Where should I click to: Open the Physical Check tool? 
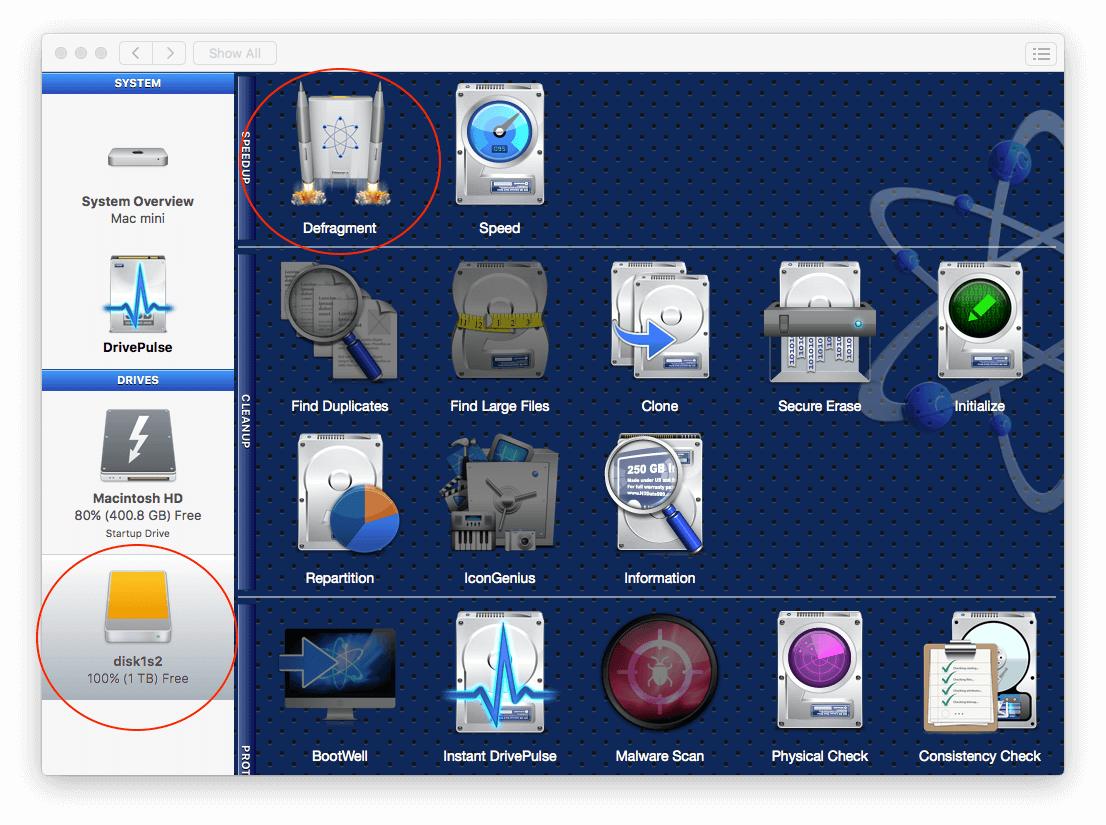(x=819, y=675)
